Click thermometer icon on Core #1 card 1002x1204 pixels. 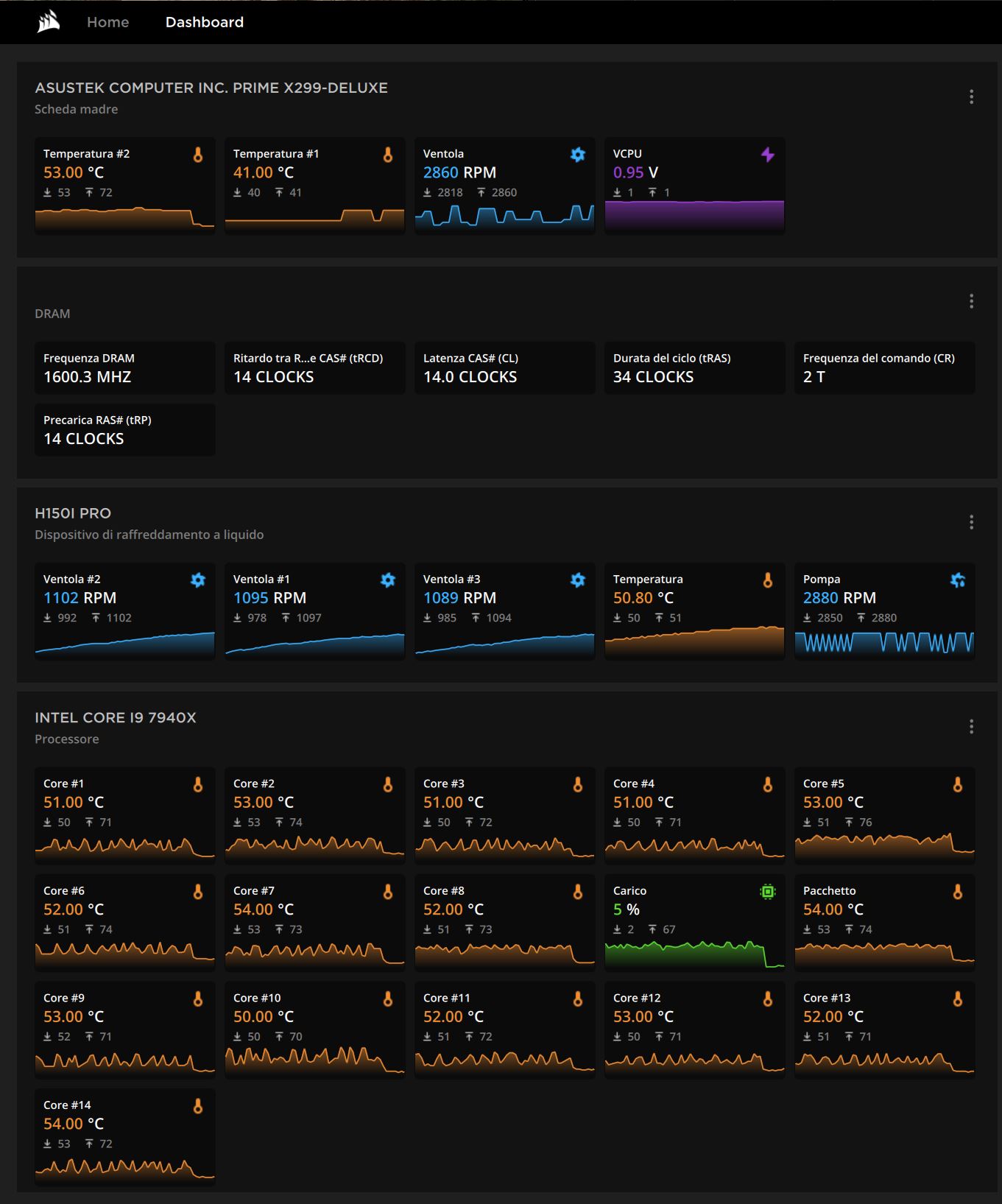coord(197,785)
